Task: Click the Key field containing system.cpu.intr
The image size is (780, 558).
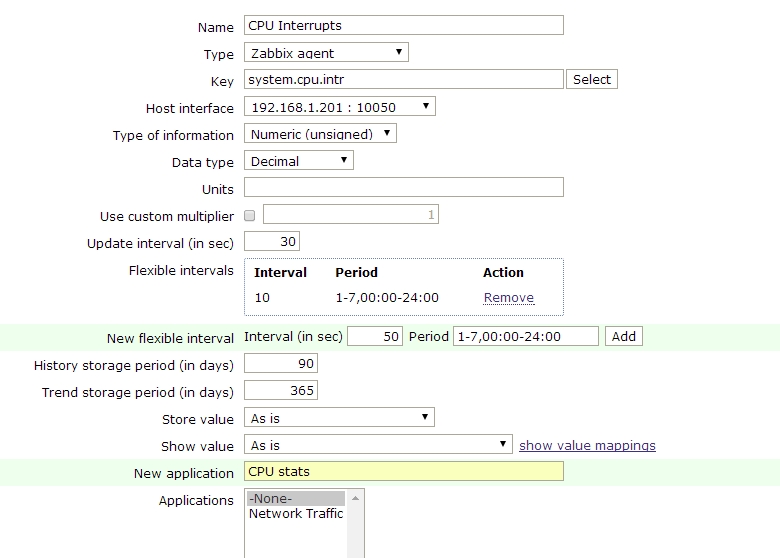Action: [403, 79]
